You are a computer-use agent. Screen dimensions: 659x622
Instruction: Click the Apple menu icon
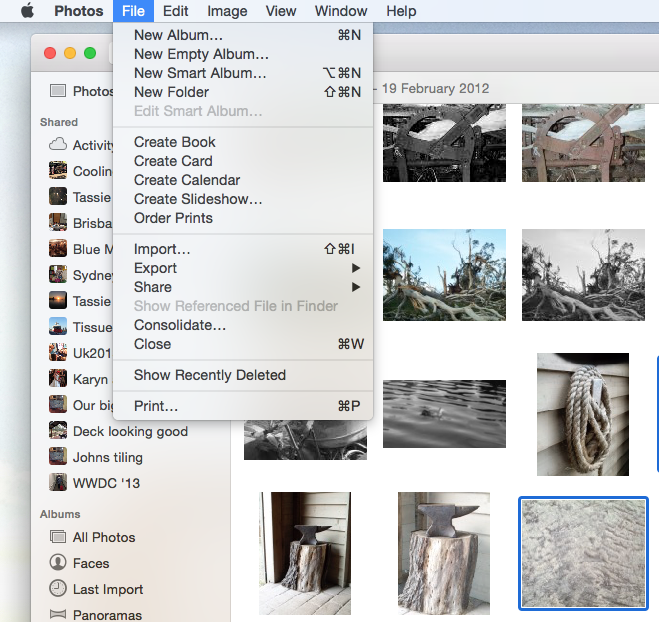coord(27,11)
